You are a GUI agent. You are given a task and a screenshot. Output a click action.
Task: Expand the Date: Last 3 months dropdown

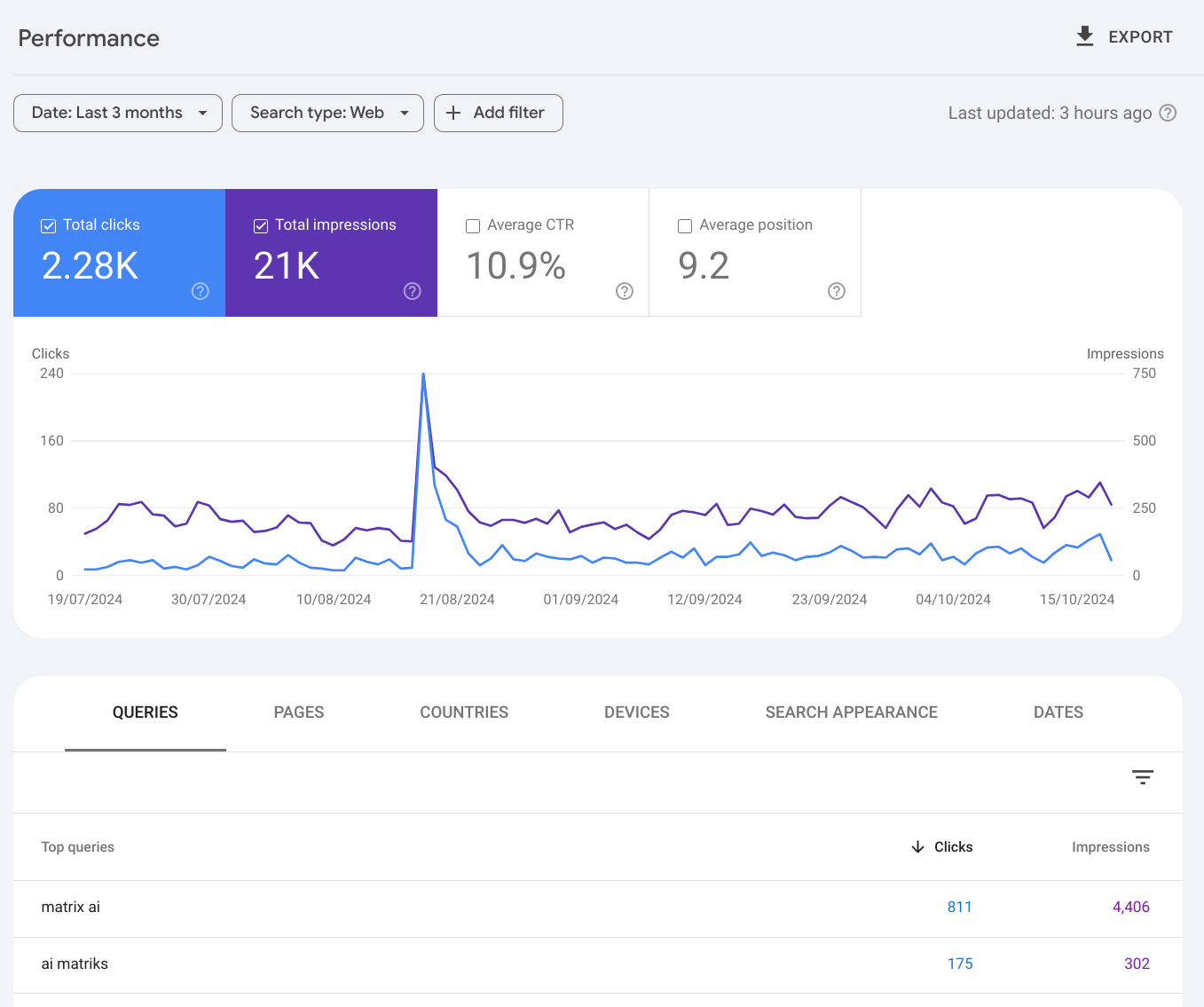(118, 113)
